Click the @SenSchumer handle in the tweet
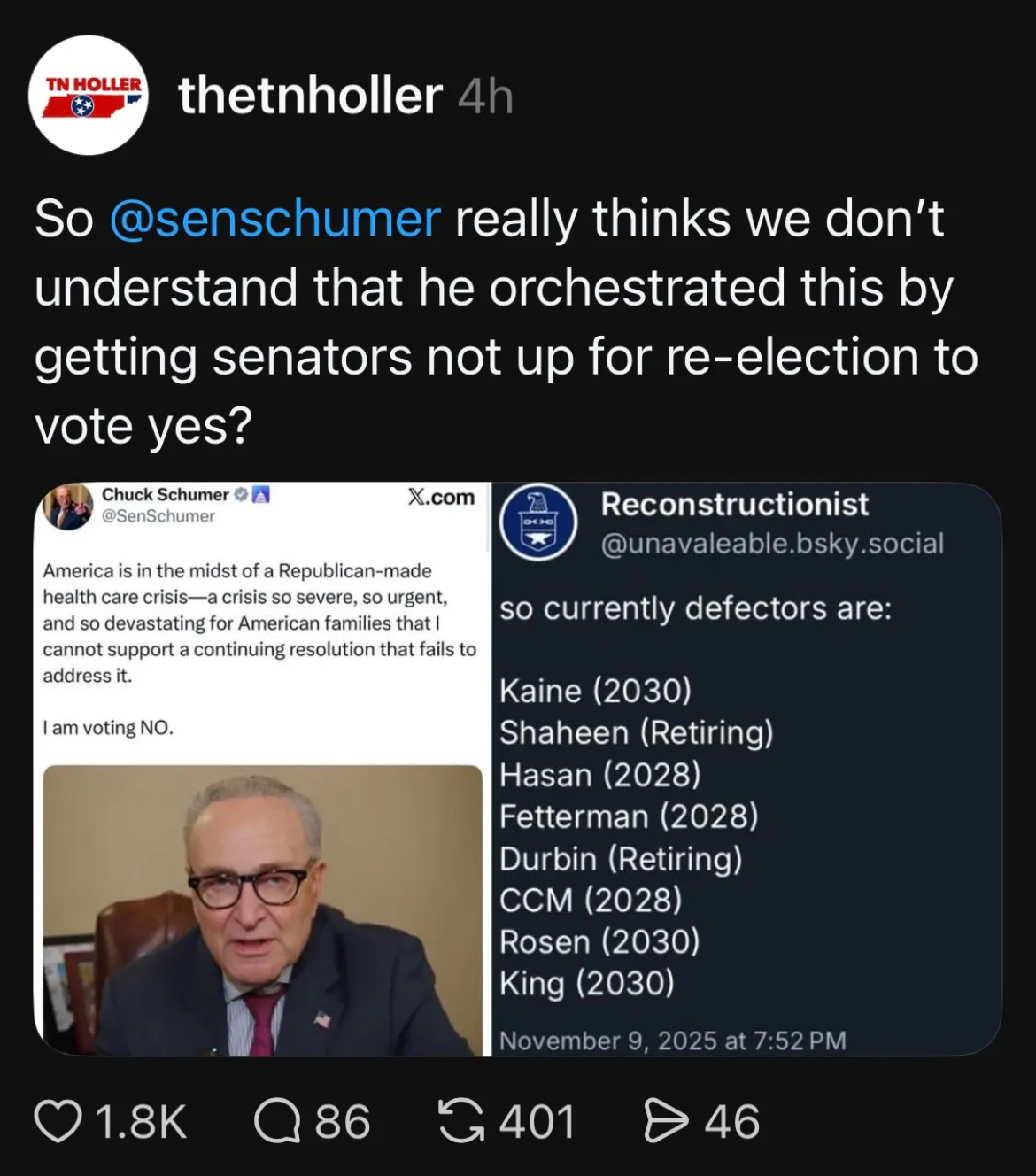Image resolution: width=1036 pixels, height=1176 pixels. click(158, 516)
